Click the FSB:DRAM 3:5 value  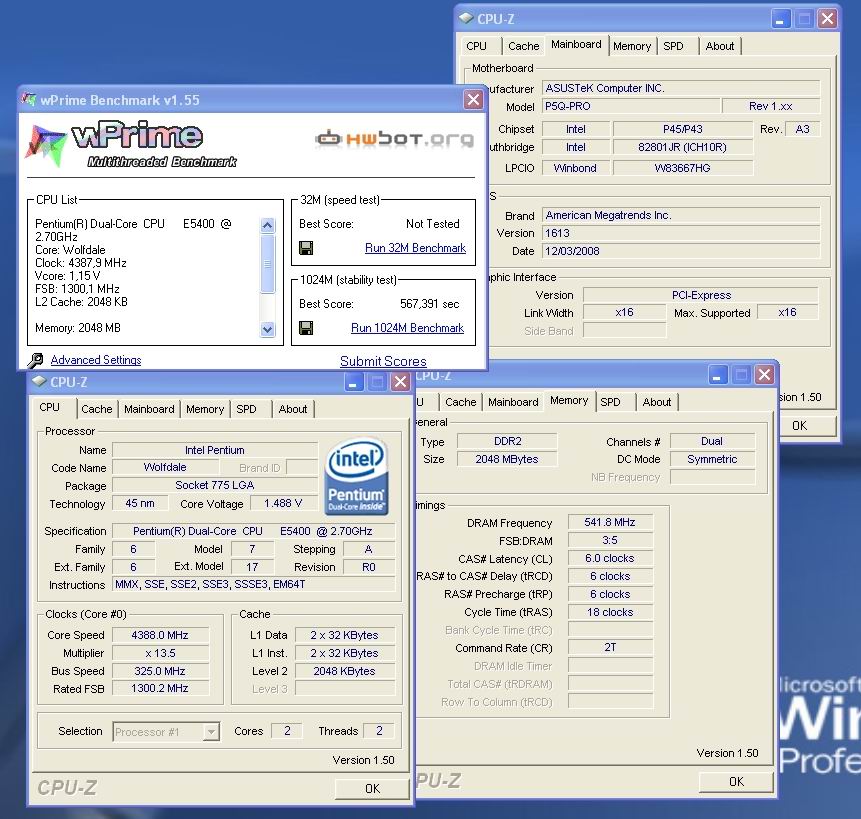[x=610, y=540]
